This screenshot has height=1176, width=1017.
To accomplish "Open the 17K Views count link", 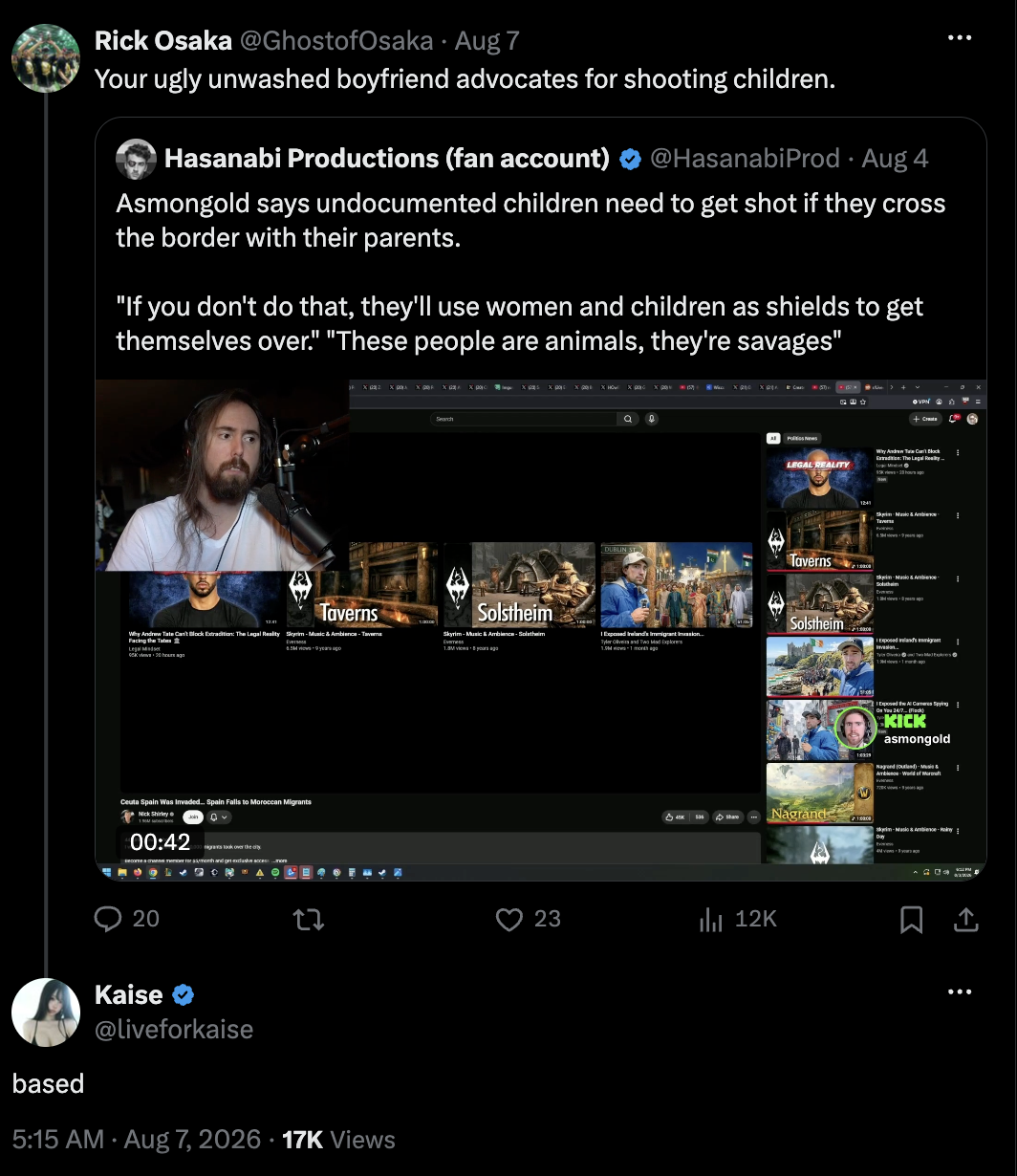I will [x=338, y=1140].
